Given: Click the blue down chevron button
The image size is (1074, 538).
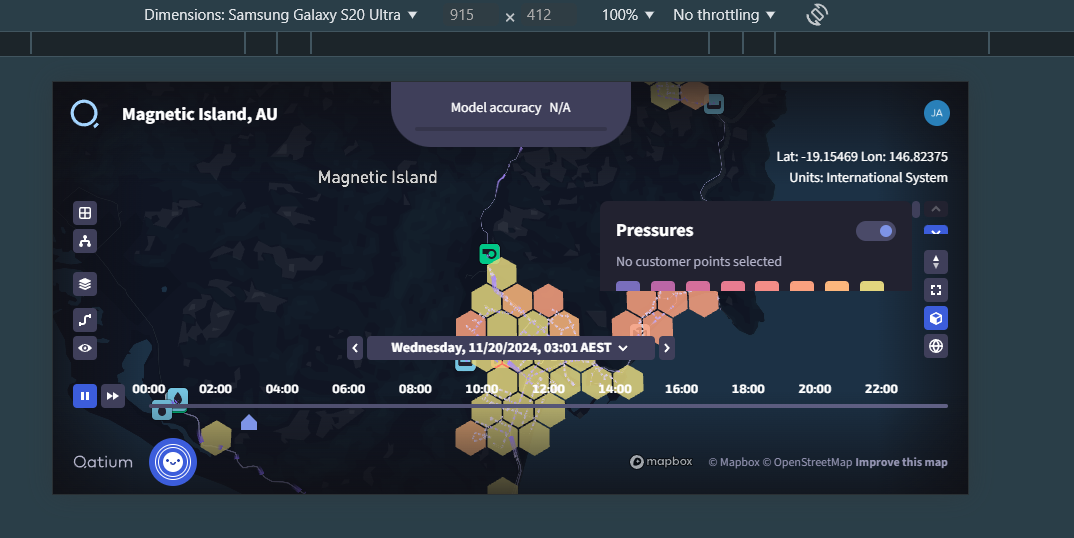Looking at the screenshot, I should (936, 230).
